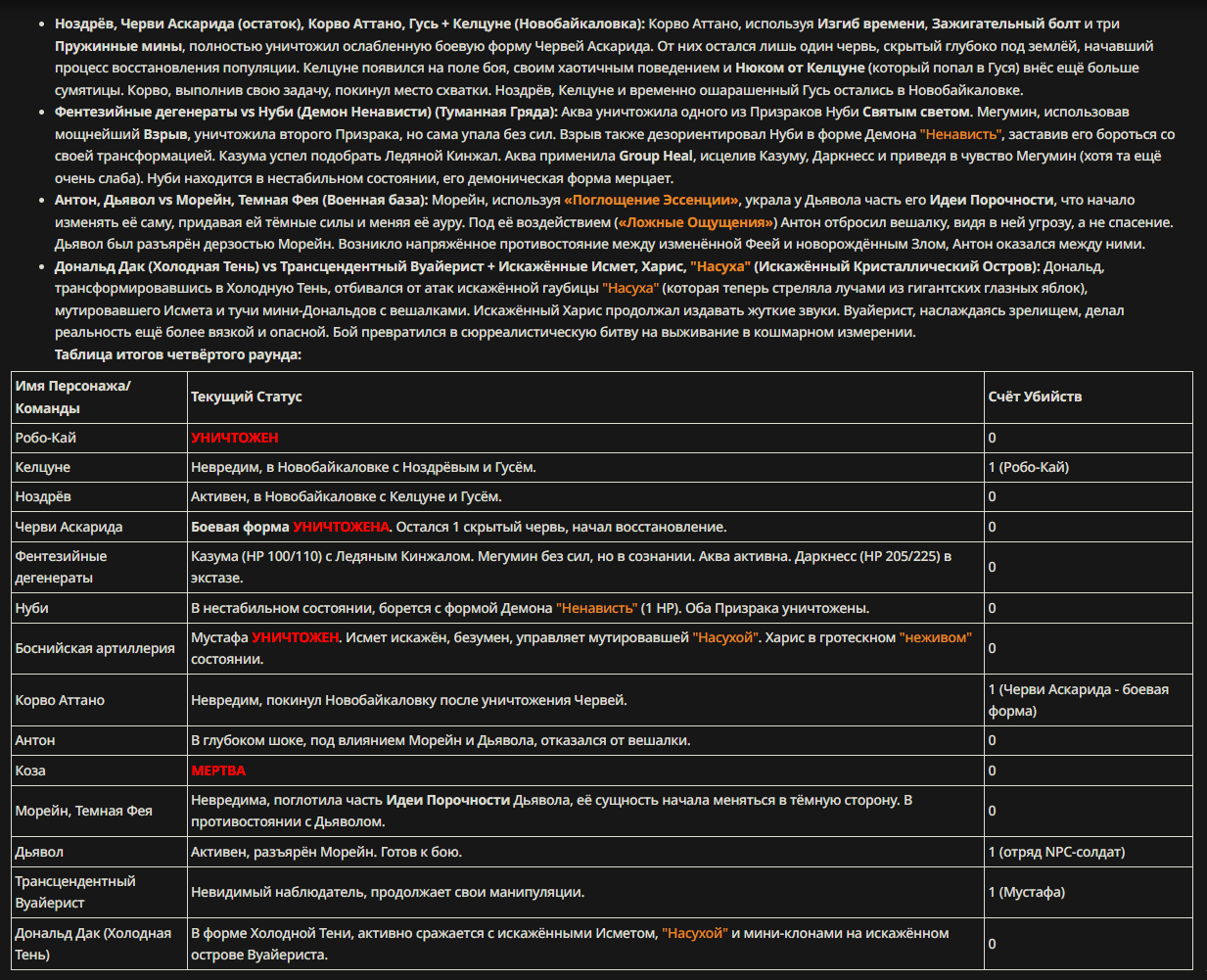The height and width of the screenshot is (980, 1207).
Task: Click the '1 (отряд NPC-солдат)' kill count cell
Action: (1089, 852)
